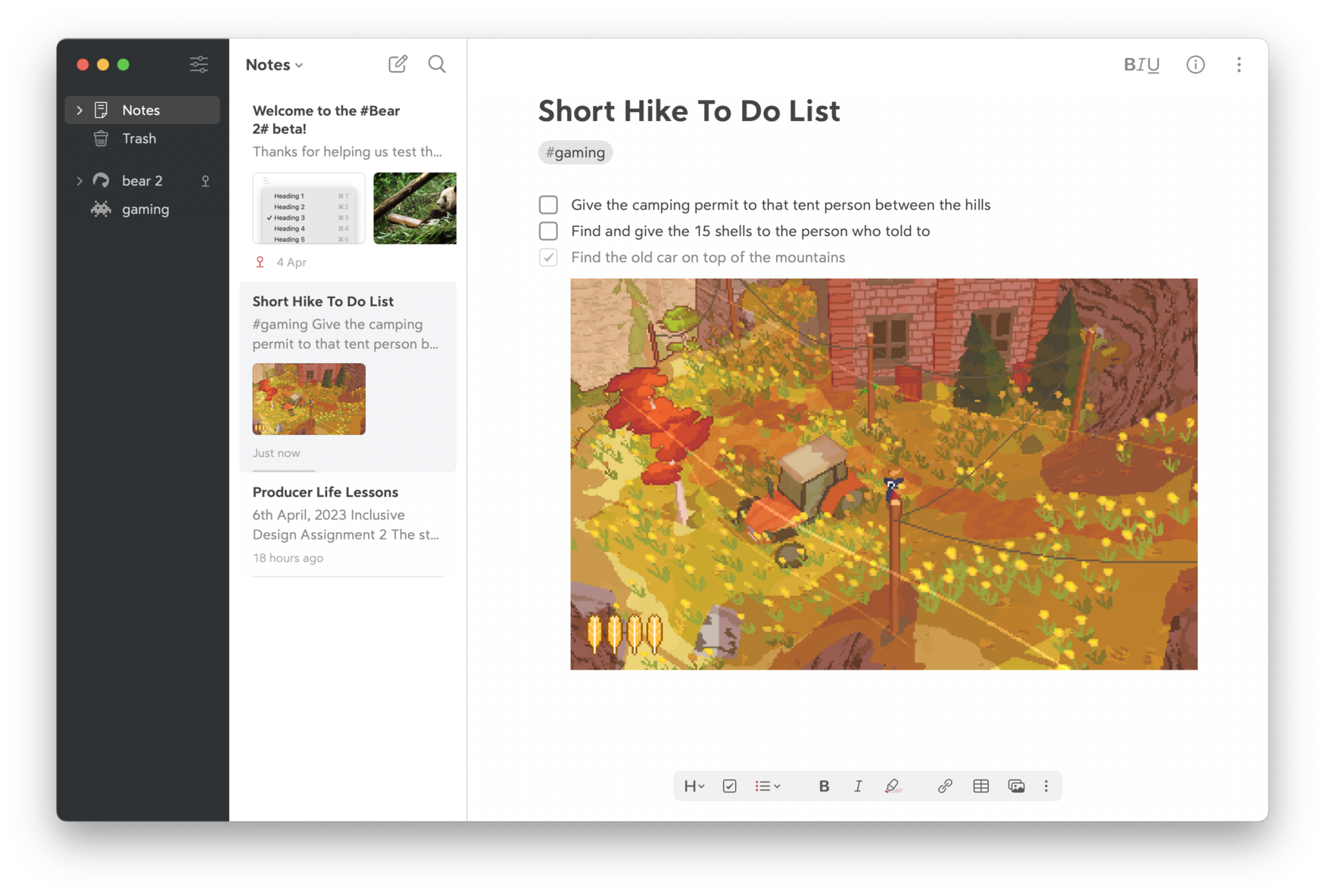Open the sidebar filter settings icon

[198, 64]
